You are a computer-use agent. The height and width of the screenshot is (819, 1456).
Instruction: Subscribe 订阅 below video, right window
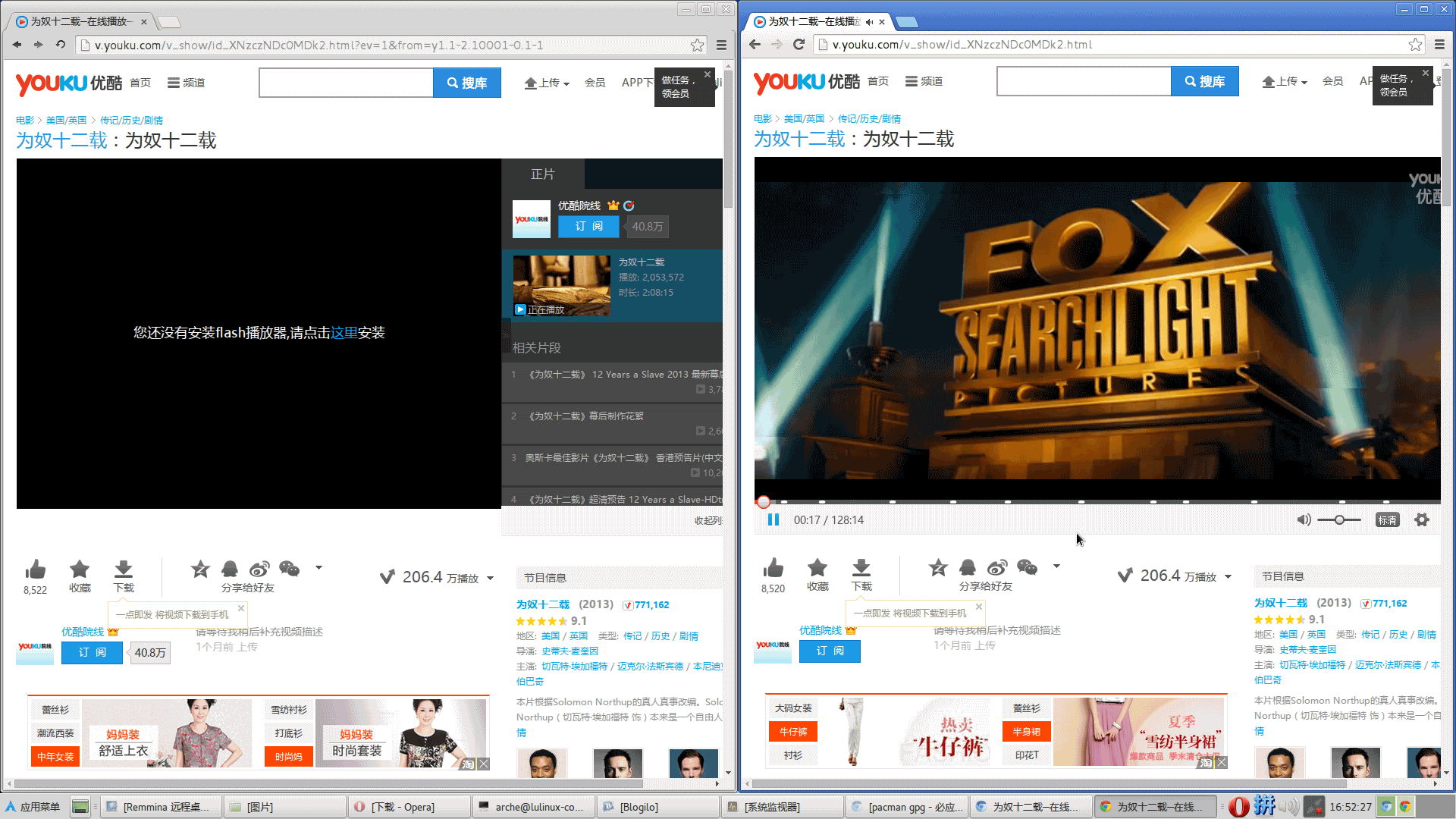[830, 651]
